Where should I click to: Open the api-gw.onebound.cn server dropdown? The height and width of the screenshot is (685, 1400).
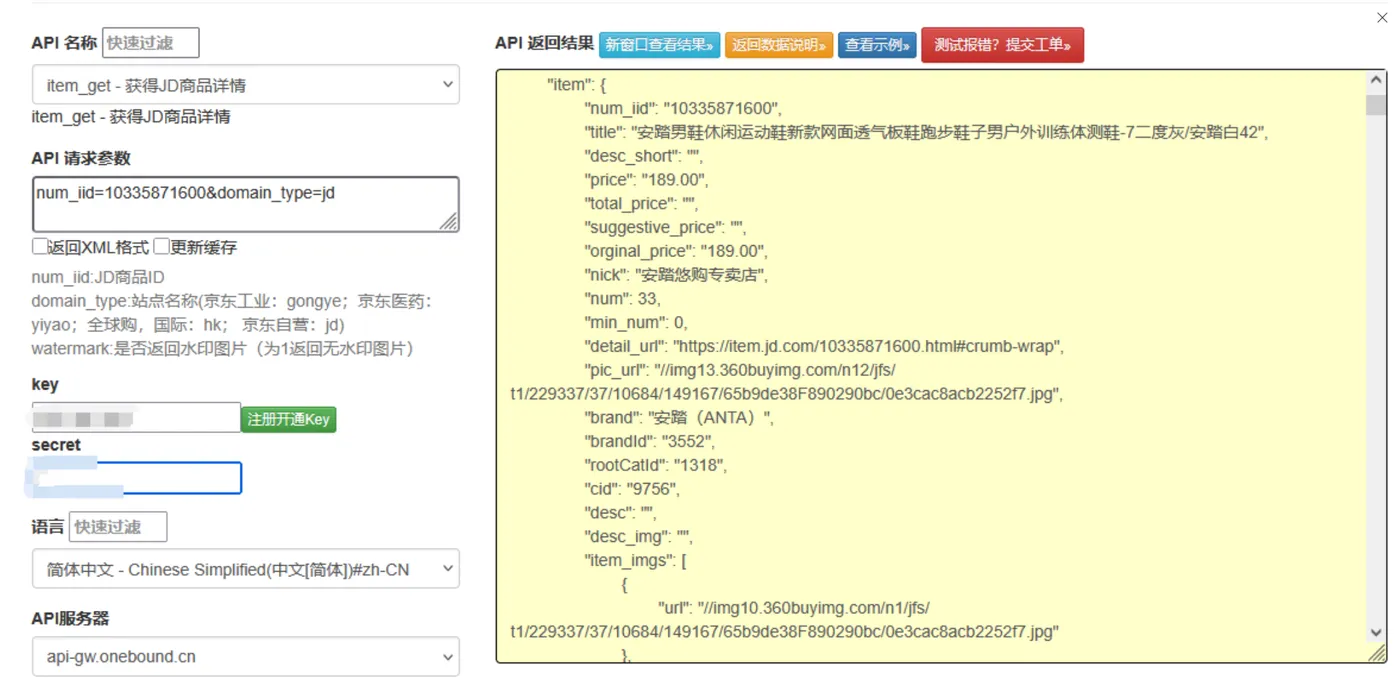point(245,657)
